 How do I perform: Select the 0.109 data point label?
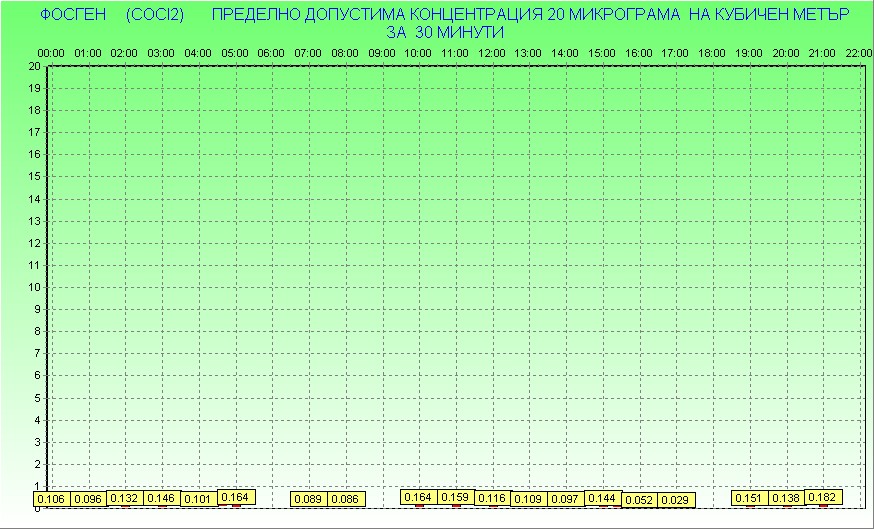528,499
